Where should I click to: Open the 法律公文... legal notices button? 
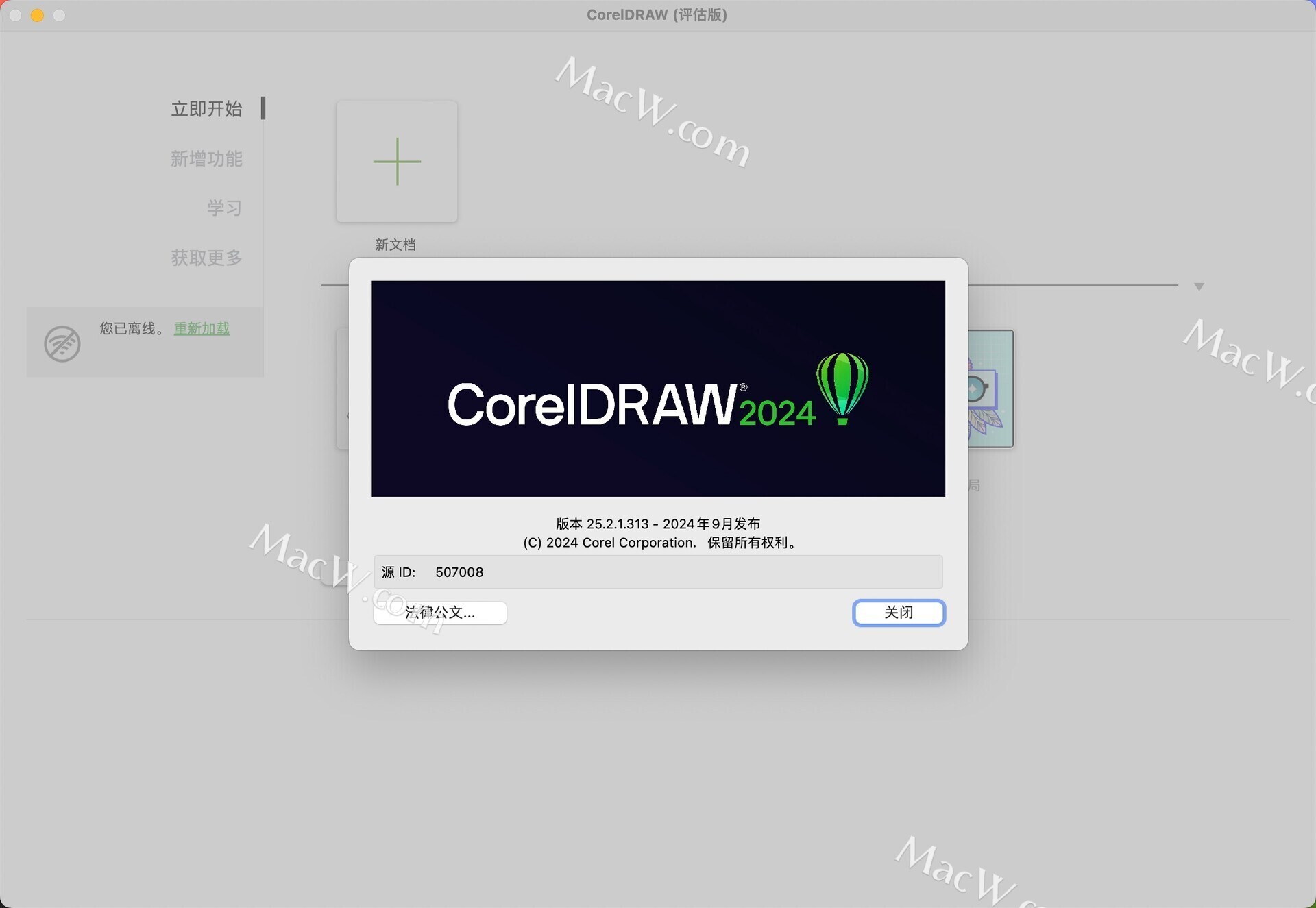point(440,612)
